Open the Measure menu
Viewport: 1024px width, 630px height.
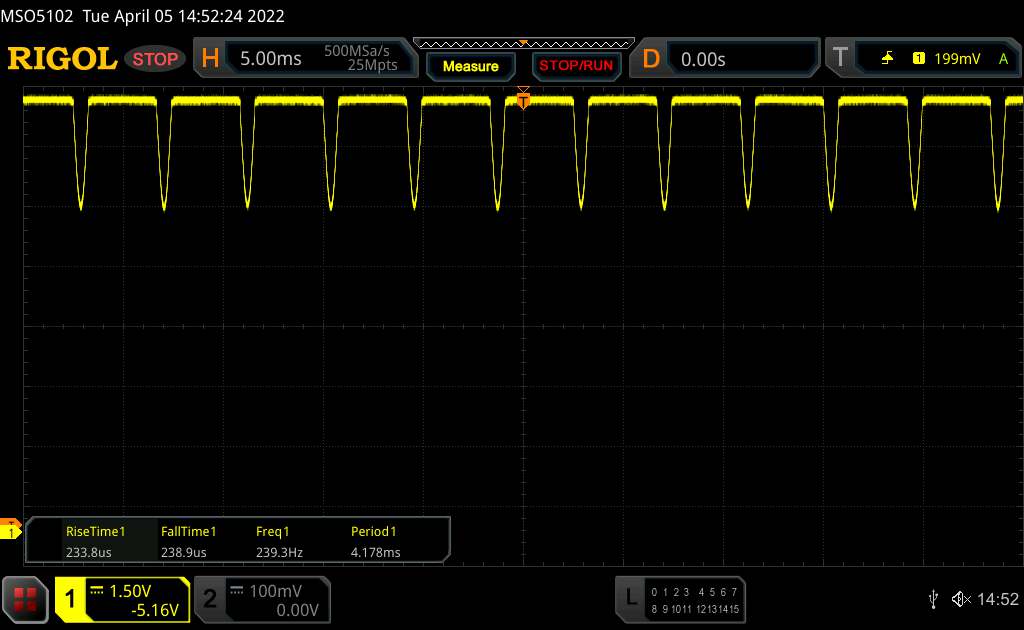tap(470, 66)
